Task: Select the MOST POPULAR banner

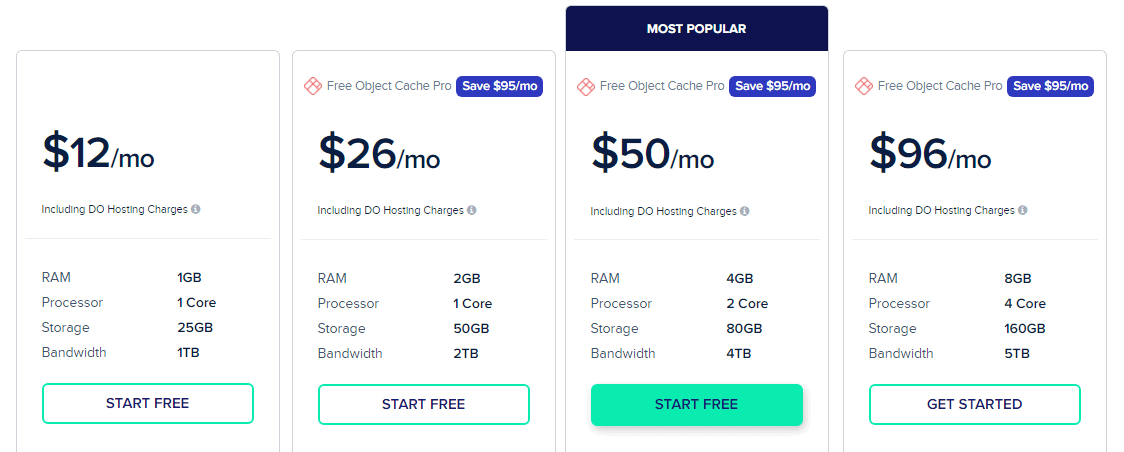Action: (696, 29)
